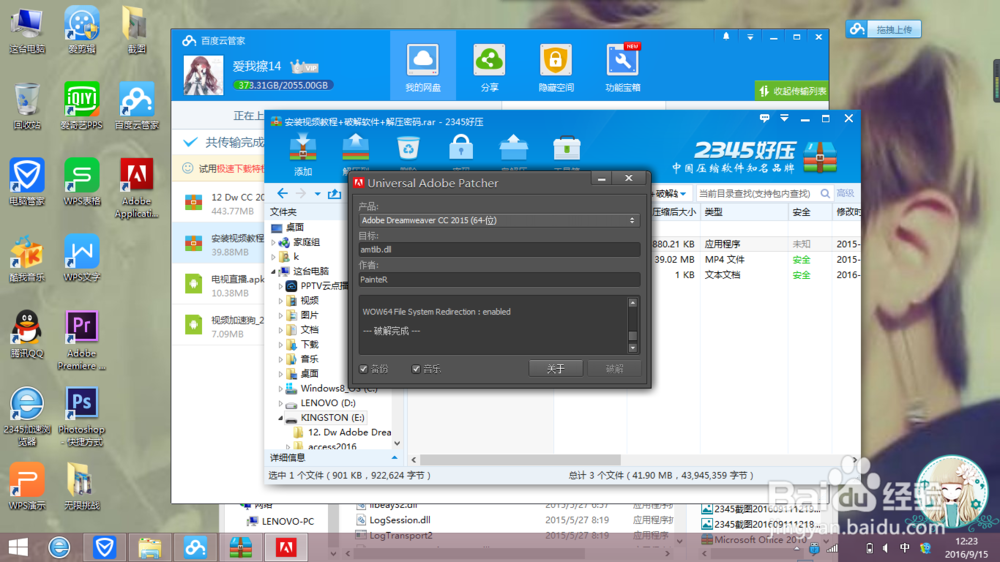Screen dimensions: 1000x562
Task: Click the notification bell in Baidu Cloud
Action: pos(726,37)
